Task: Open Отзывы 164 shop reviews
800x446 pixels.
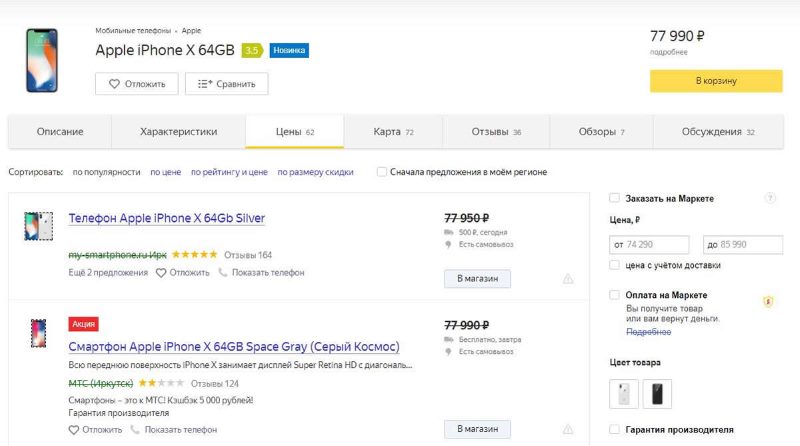Action: pyautogui.click(x=248, y=255)
